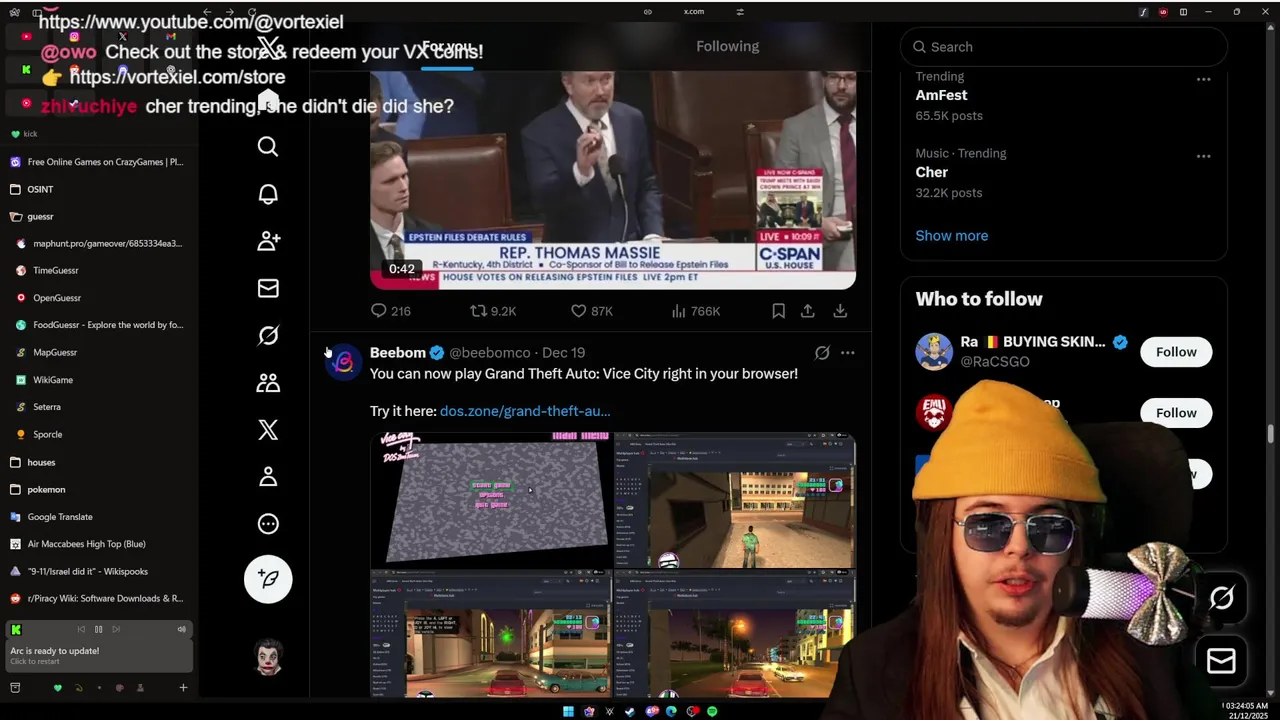Screen dimensions: 1280x720
Task: Open Free Online Games on CrazyGames tab
Action: 97,162
